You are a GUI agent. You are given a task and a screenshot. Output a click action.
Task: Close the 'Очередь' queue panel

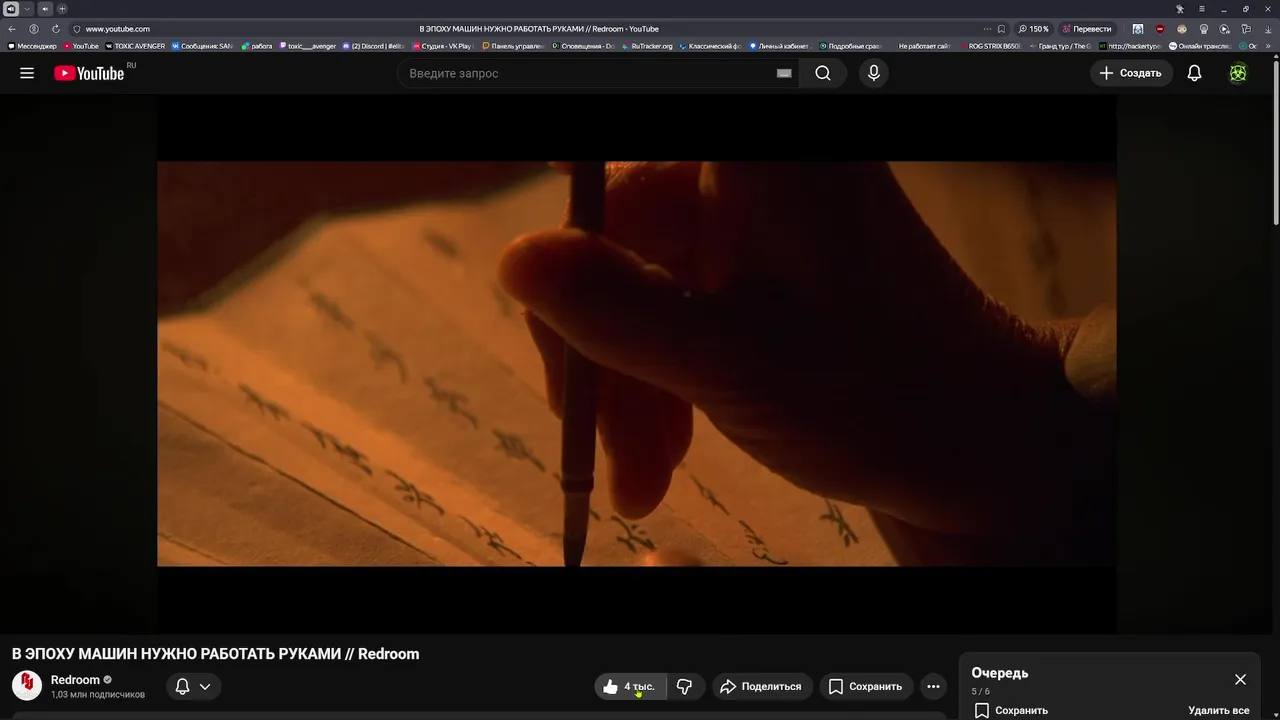click(x=1240, y=679)
